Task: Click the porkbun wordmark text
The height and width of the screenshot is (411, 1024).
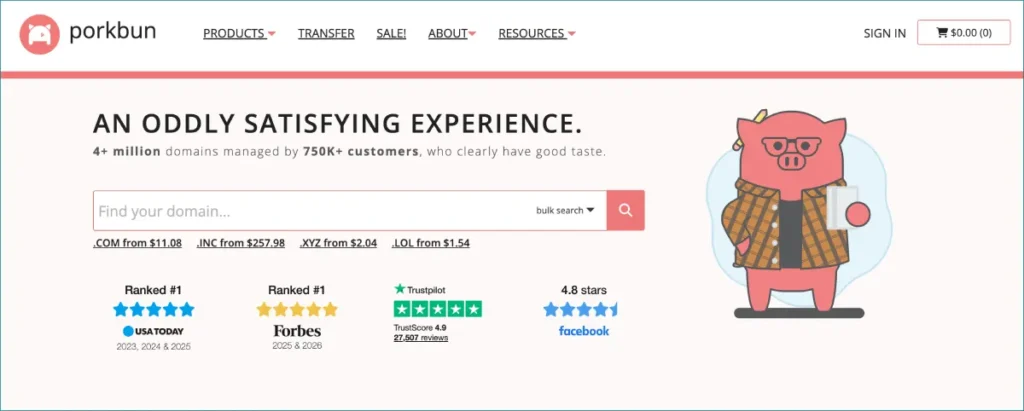Action: 112,32
